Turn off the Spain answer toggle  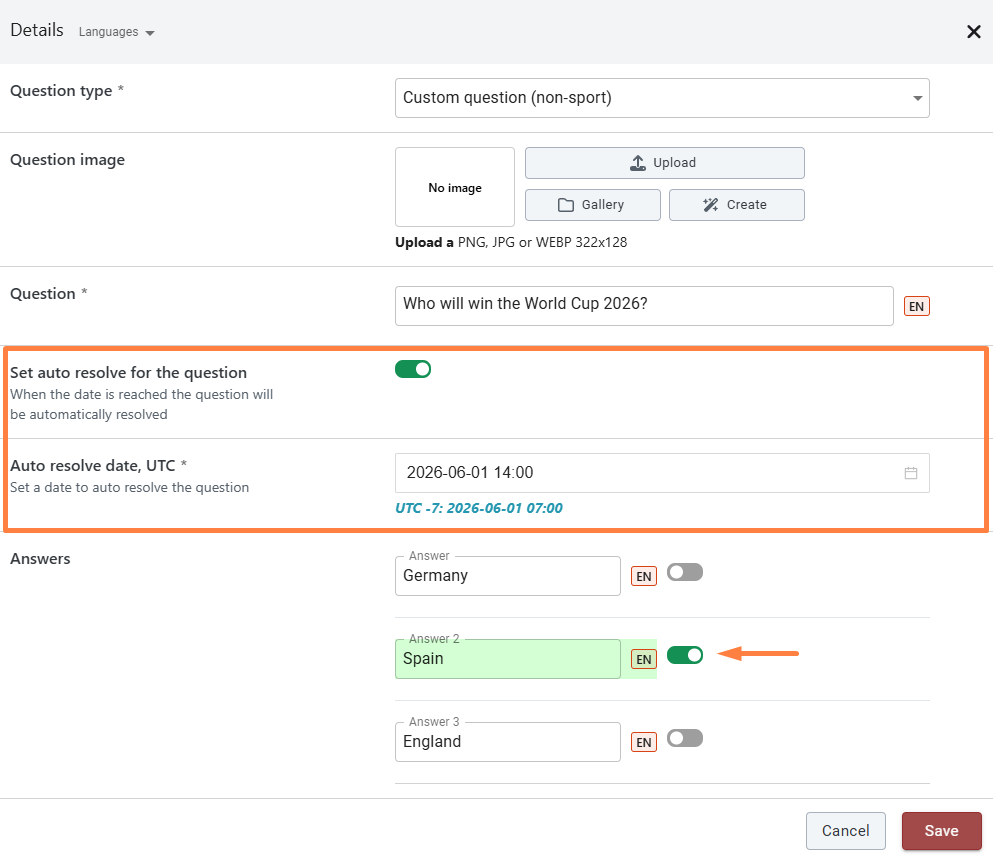point(685,655)
